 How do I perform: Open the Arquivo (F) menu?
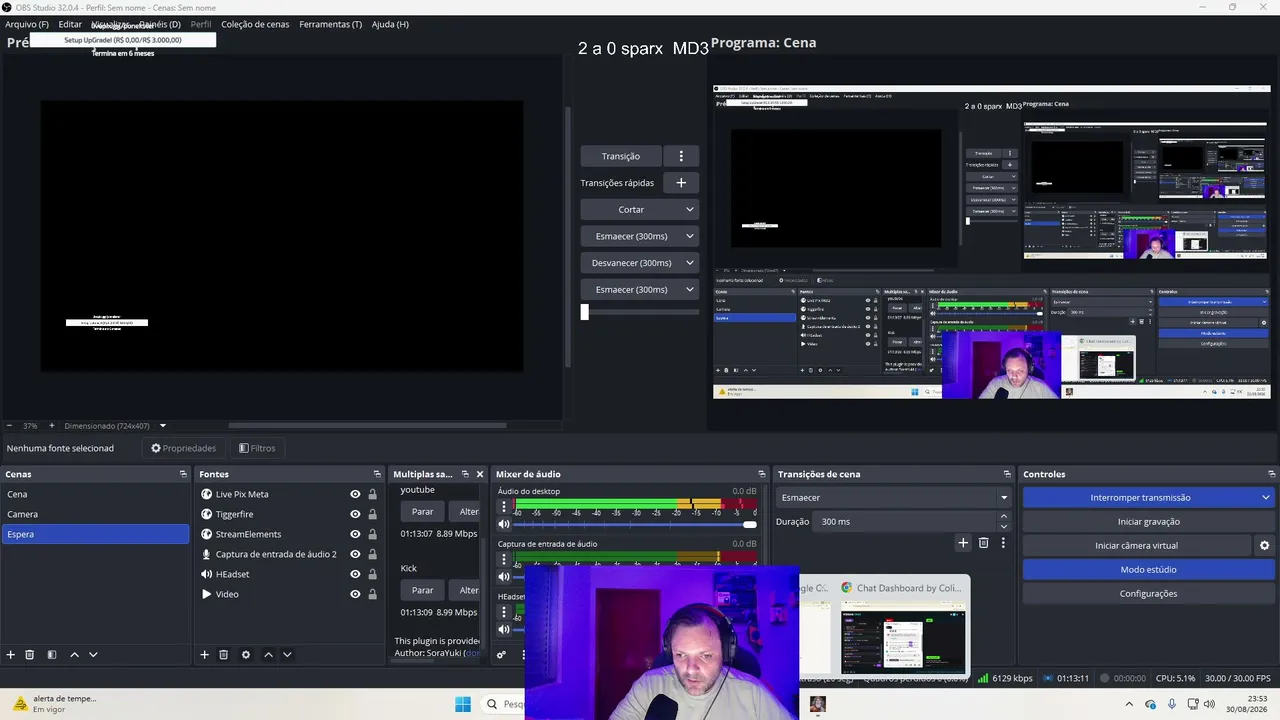click(x=27, y=24)
